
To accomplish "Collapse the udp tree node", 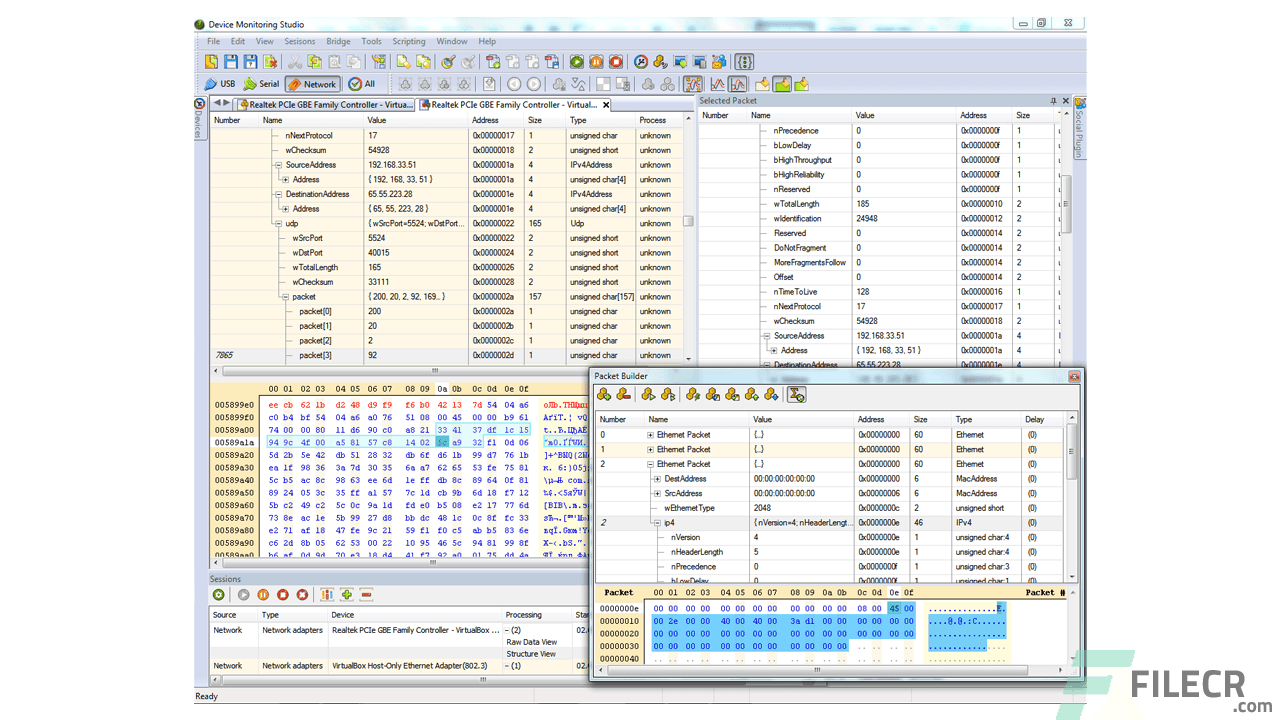I will click(x=278, y=223).
